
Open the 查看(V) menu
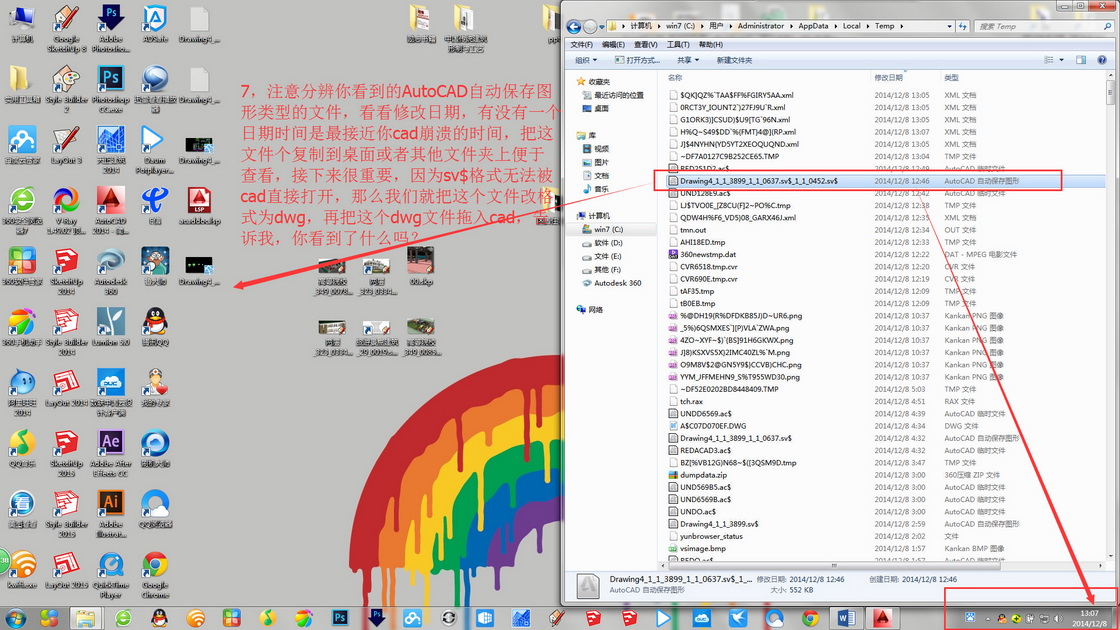tap(646, 44)
